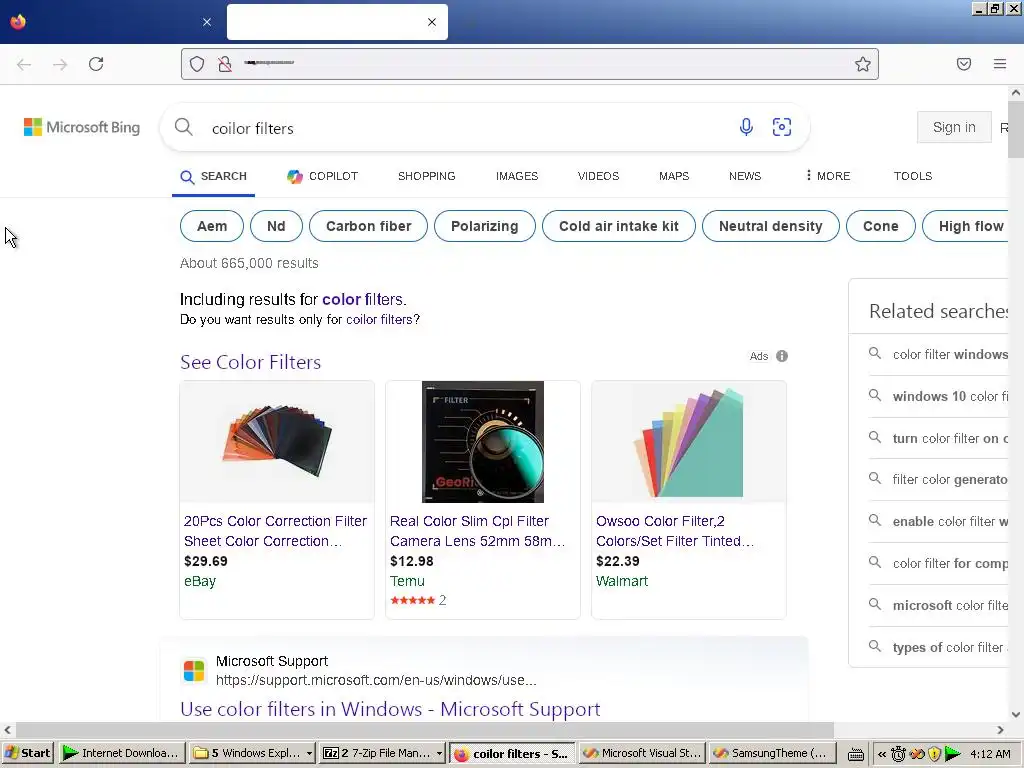1024x768 pixels.
Task: Open the TOOLS option
Action: click(x=913, y=176)
